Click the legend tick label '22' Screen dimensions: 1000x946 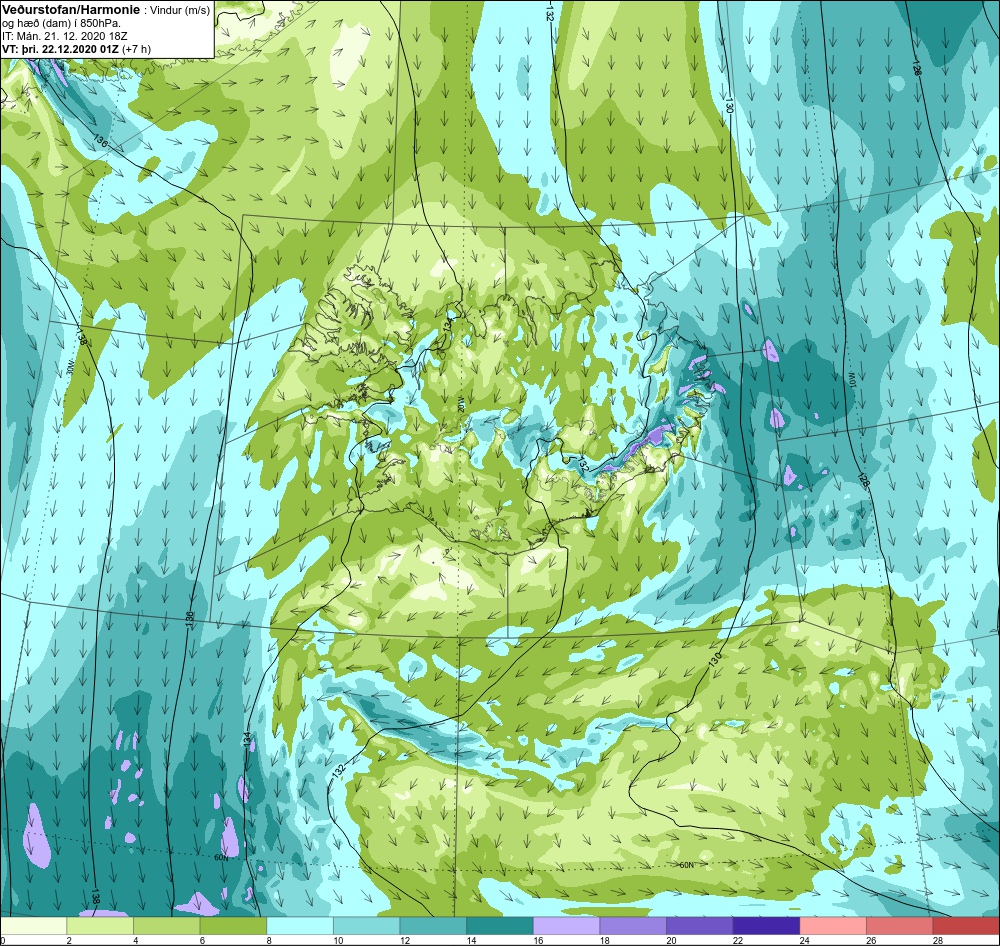(x=738, y=940)
